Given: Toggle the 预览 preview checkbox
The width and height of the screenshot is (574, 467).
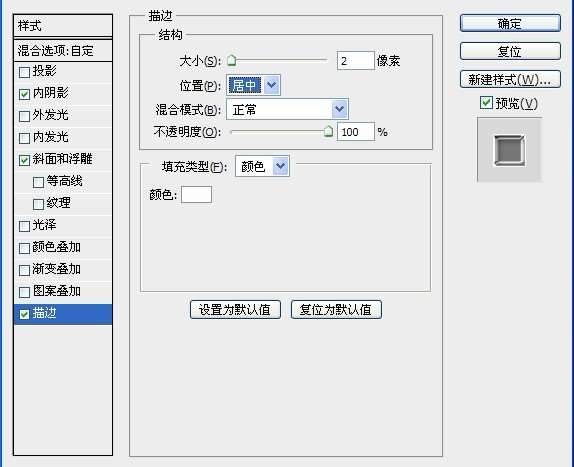Looking at the screenshot, I should point(486,103).
